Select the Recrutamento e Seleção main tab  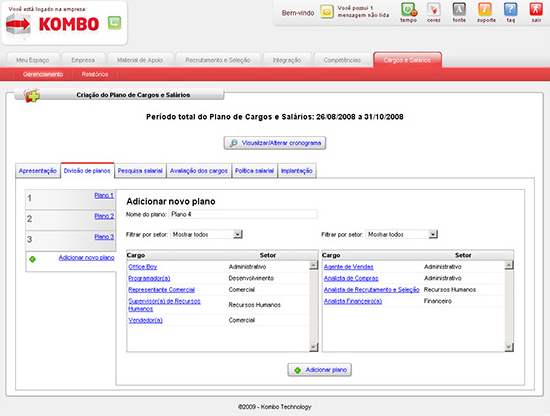pyautogui.click(x=218, y=60)
